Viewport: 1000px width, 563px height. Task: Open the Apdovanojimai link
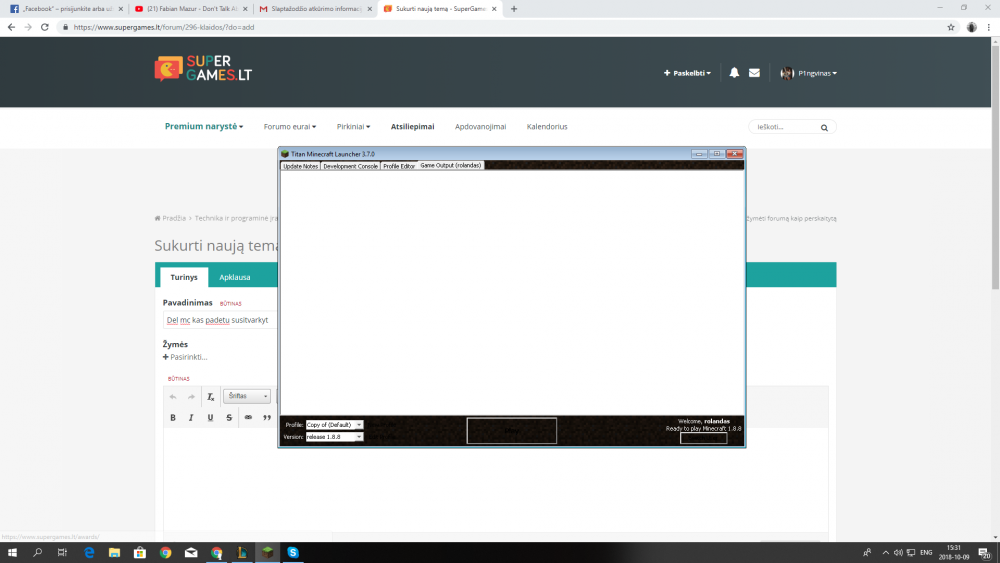point(480,126)
